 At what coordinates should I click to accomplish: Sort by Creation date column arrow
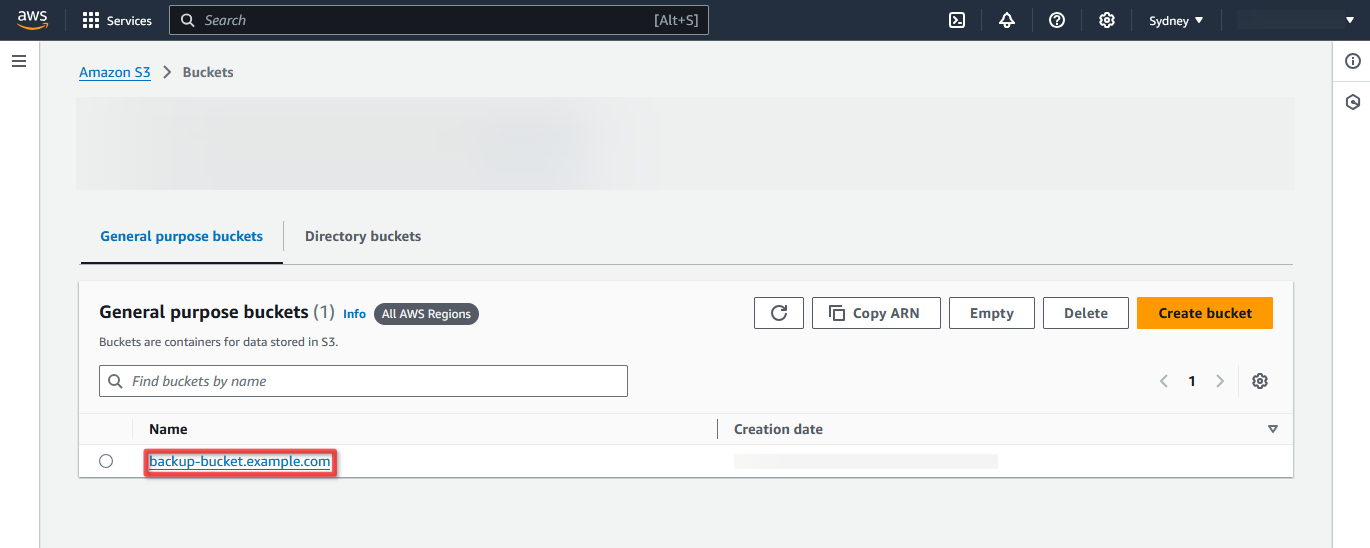pos(1273,429)
